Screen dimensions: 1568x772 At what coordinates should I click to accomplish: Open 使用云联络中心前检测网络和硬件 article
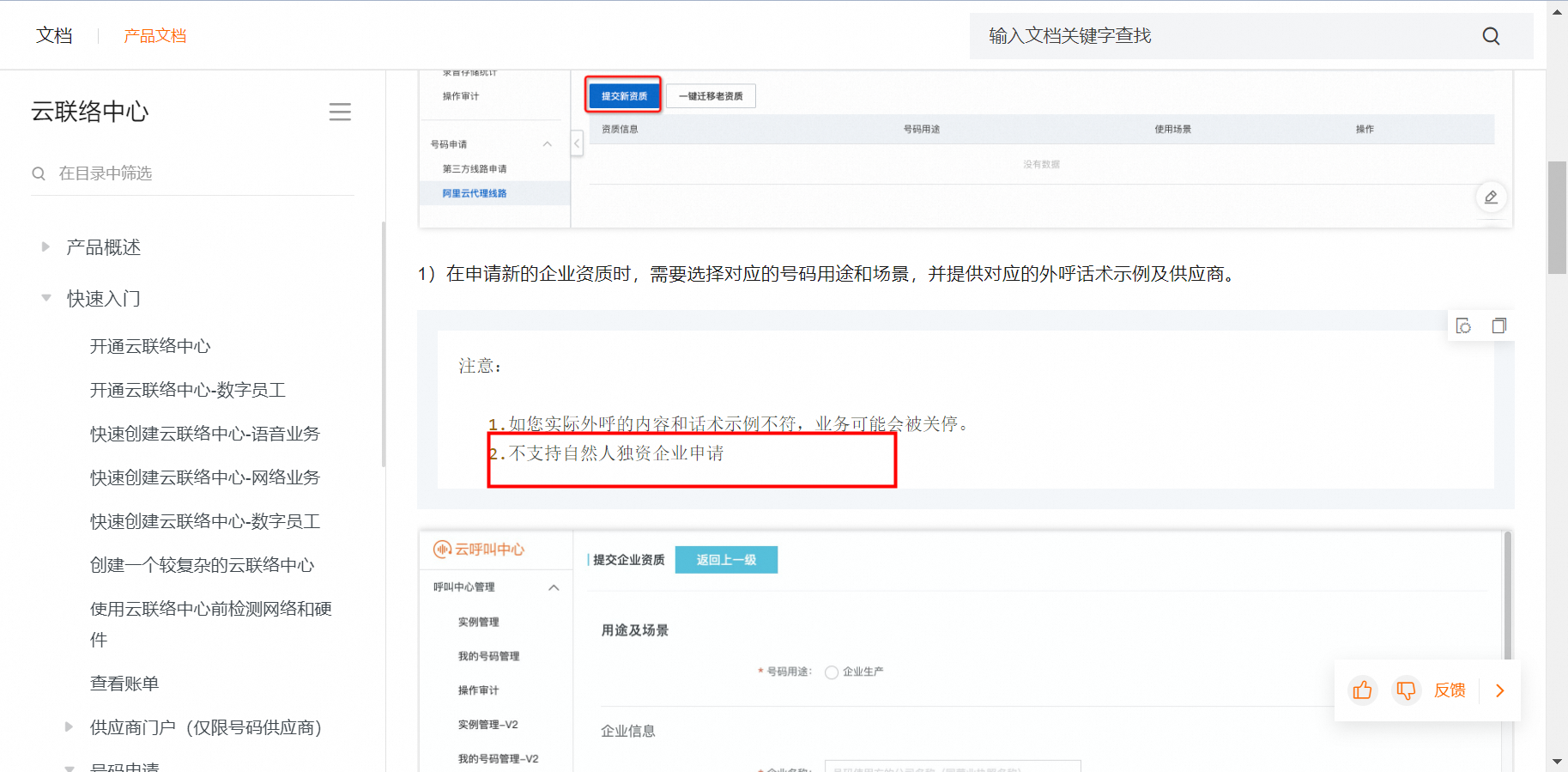pos(211,624)
